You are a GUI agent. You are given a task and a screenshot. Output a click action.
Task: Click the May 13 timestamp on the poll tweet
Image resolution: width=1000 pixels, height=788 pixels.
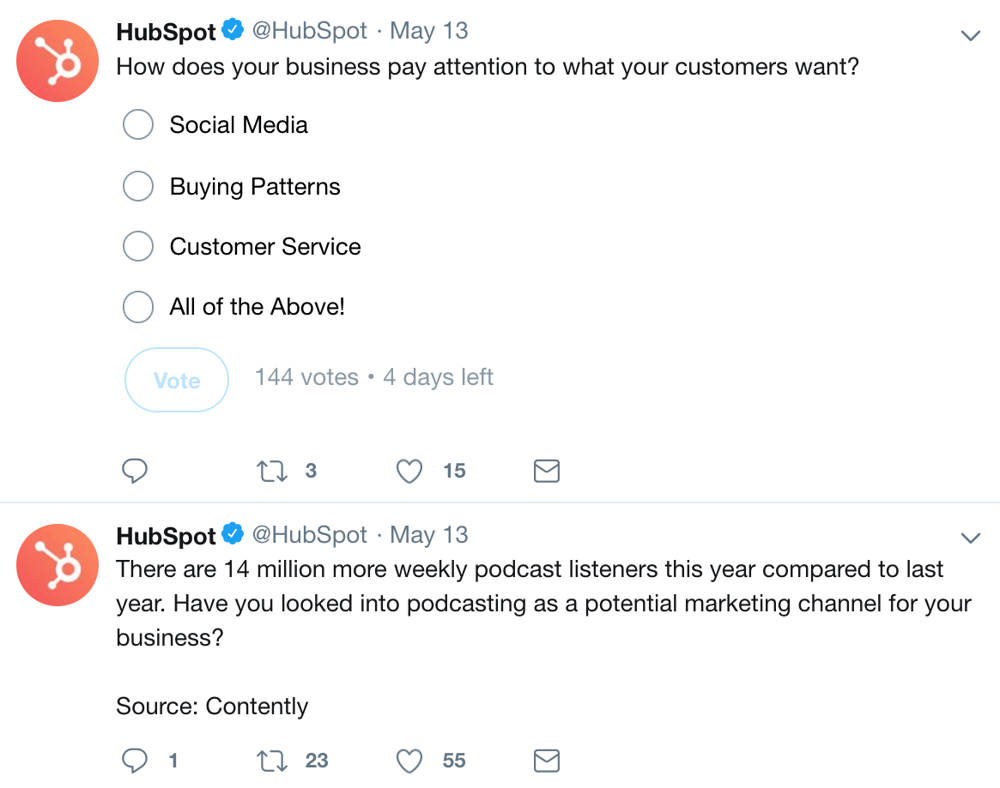tap(429, 30)
